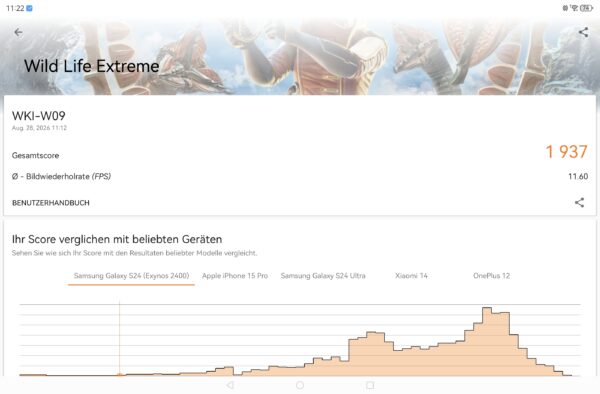Tap the battery status icon
The height and width of the screenshot is (394, 600).
586,8
